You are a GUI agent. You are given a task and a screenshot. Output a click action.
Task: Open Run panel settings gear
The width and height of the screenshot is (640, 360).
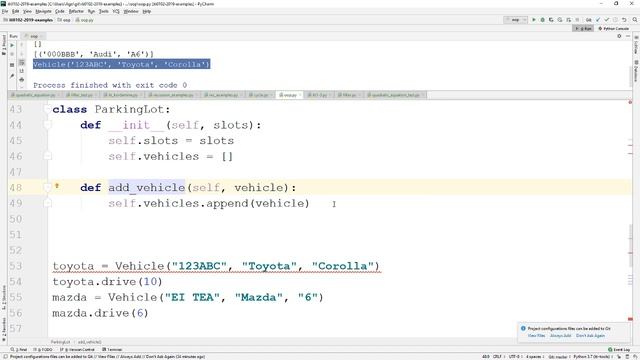(619, 36)
